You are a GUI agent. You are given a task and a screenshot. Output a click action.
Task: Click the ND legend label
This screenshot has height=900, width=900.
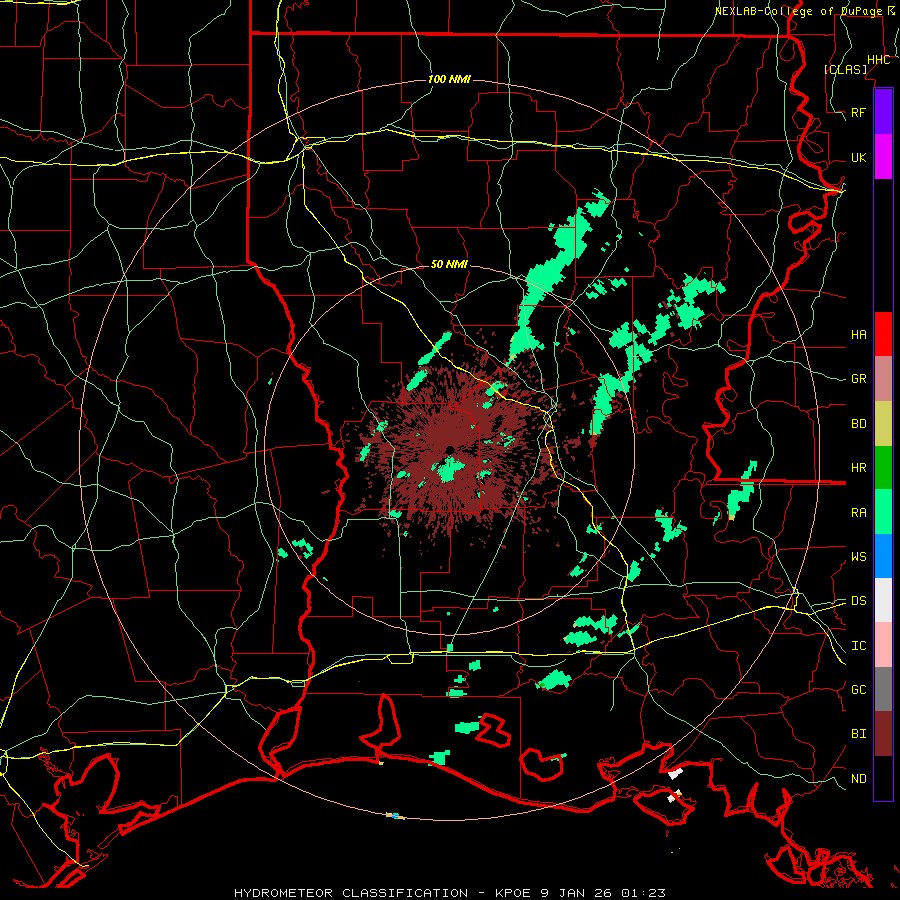tap(858, 779)
